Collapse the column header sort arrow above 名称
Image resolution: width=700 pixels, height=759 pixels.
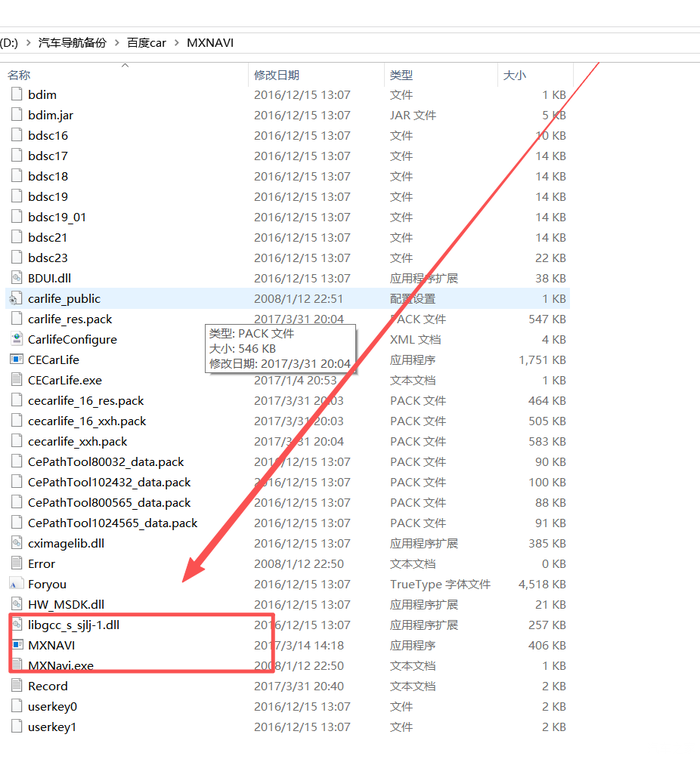point(125,66)
